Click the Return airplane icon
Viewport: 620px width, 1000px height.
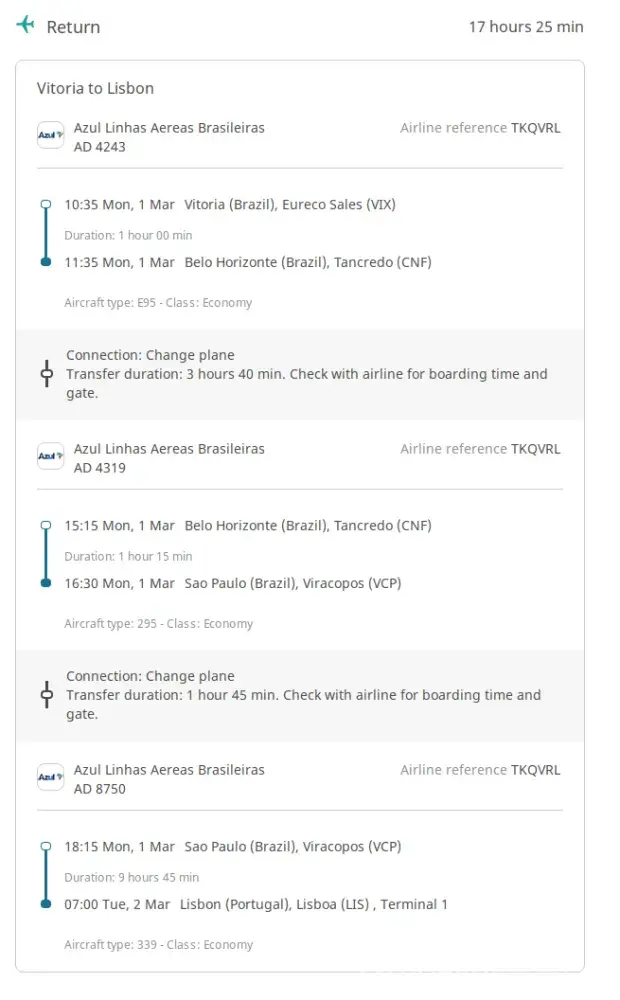point(25,25)
